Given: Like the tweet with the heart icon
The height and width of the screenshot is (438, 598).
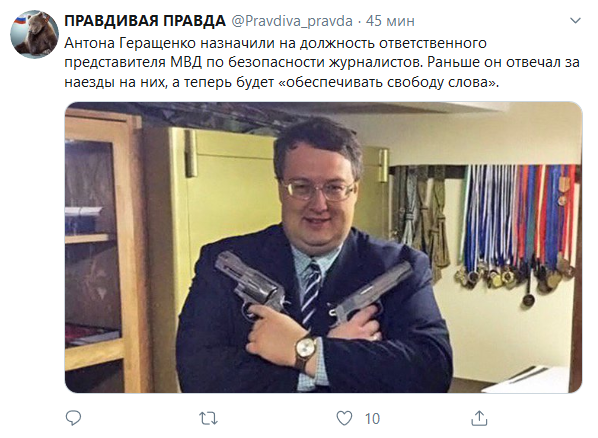Looking at the screenshot, I should tap(344, 419).
